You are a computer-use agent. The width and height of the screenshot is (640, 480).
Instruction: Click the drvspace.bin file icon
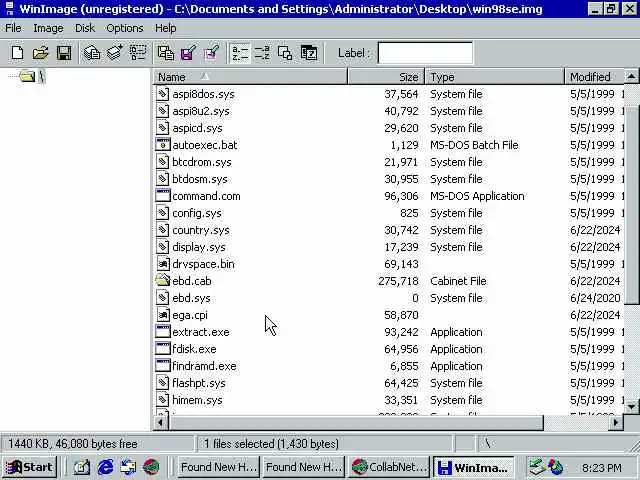click(163, 264)
